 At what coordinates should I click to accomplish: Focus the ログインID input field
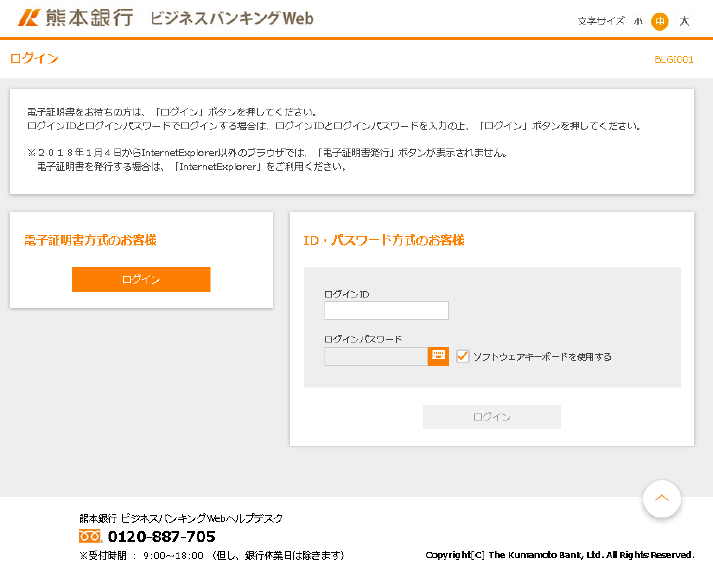pyautogui.click(x=386, y=310)
